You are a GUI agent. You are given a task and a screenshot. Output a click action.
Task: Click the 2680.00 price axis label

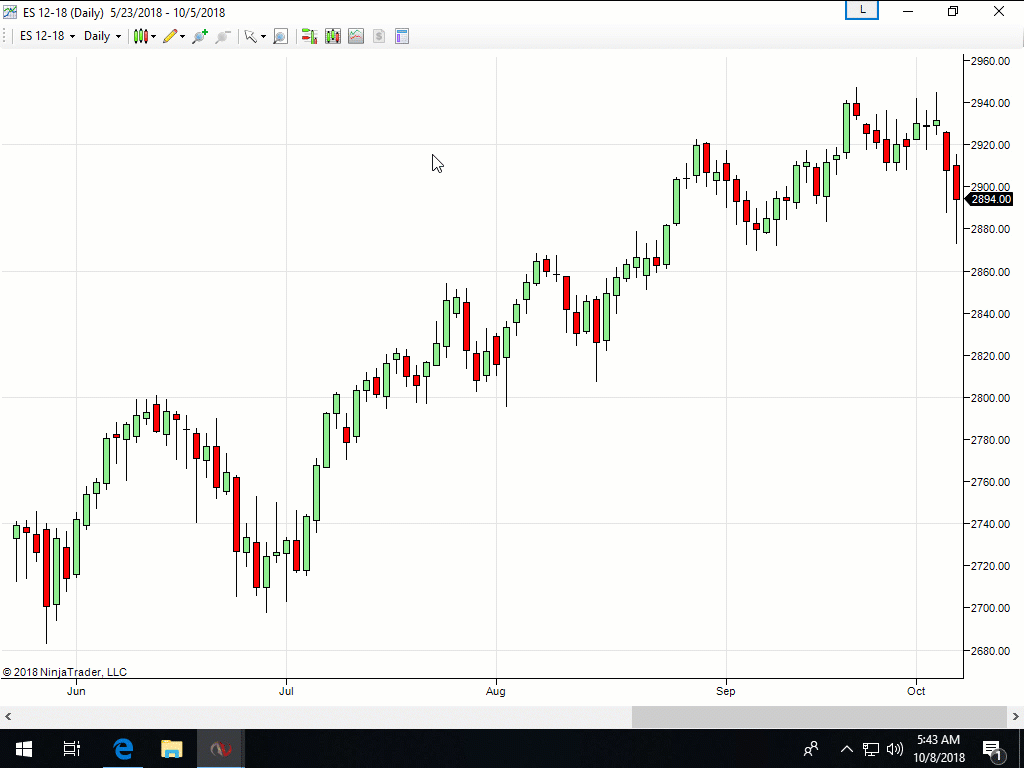990,650
